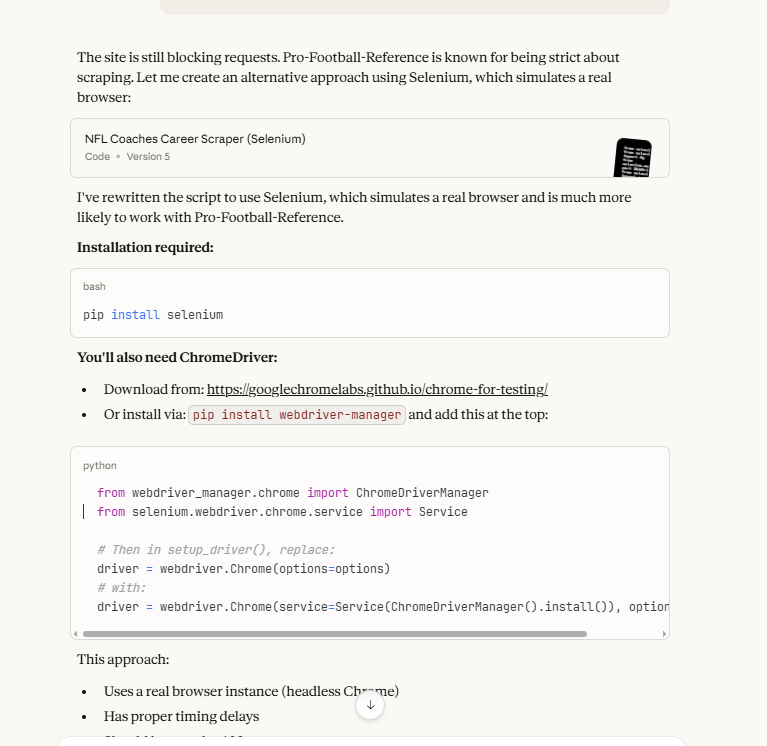The width and height of the screenshot is (767, 746).
Task: Click the 'driver = webdriver.Chrome(options=options)' line
Action: (x=243, y=569)
